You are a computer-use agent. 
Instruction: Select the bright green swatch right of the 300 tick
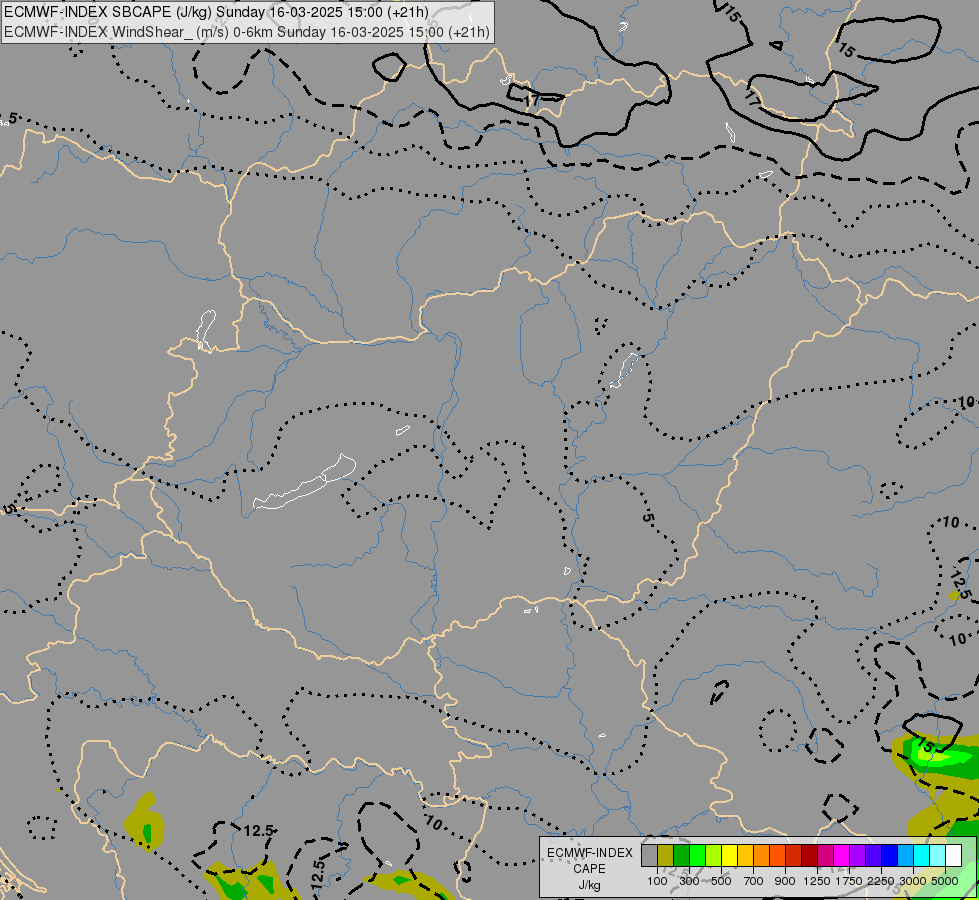click(697, 856)
